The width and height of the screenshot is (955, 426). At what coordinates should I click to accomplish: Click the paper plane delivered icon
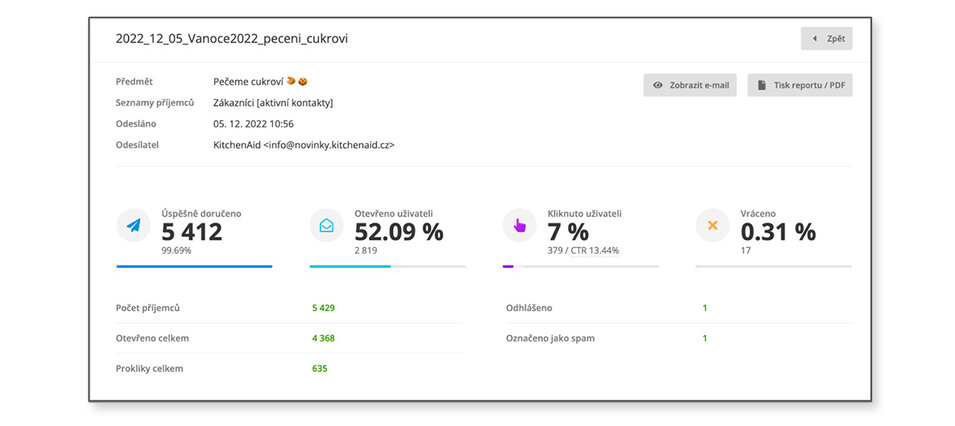pos(133,226)
